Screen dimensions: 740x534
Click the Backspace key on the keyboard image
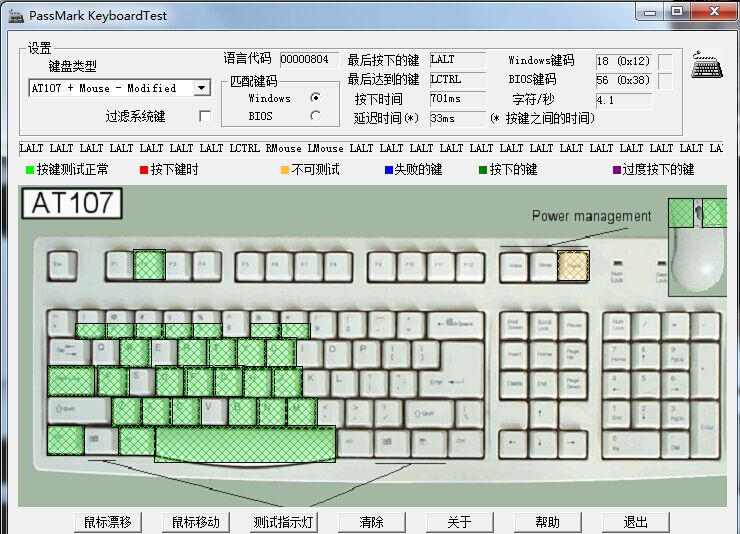(455, 325)
